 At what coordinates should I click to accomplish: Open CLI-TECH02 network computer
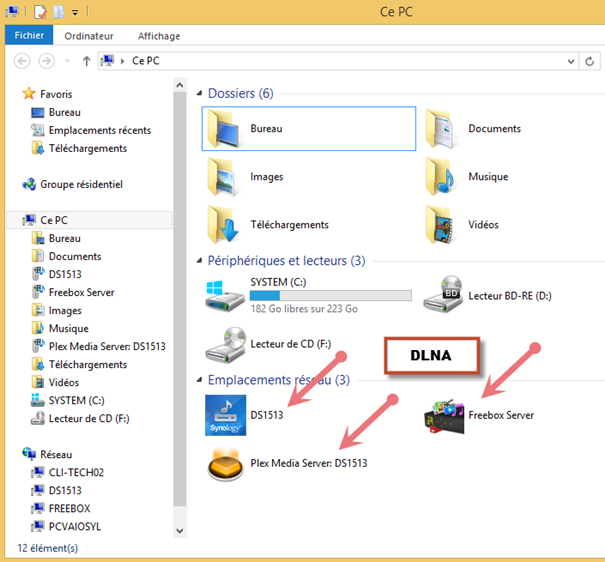(76, 473)
